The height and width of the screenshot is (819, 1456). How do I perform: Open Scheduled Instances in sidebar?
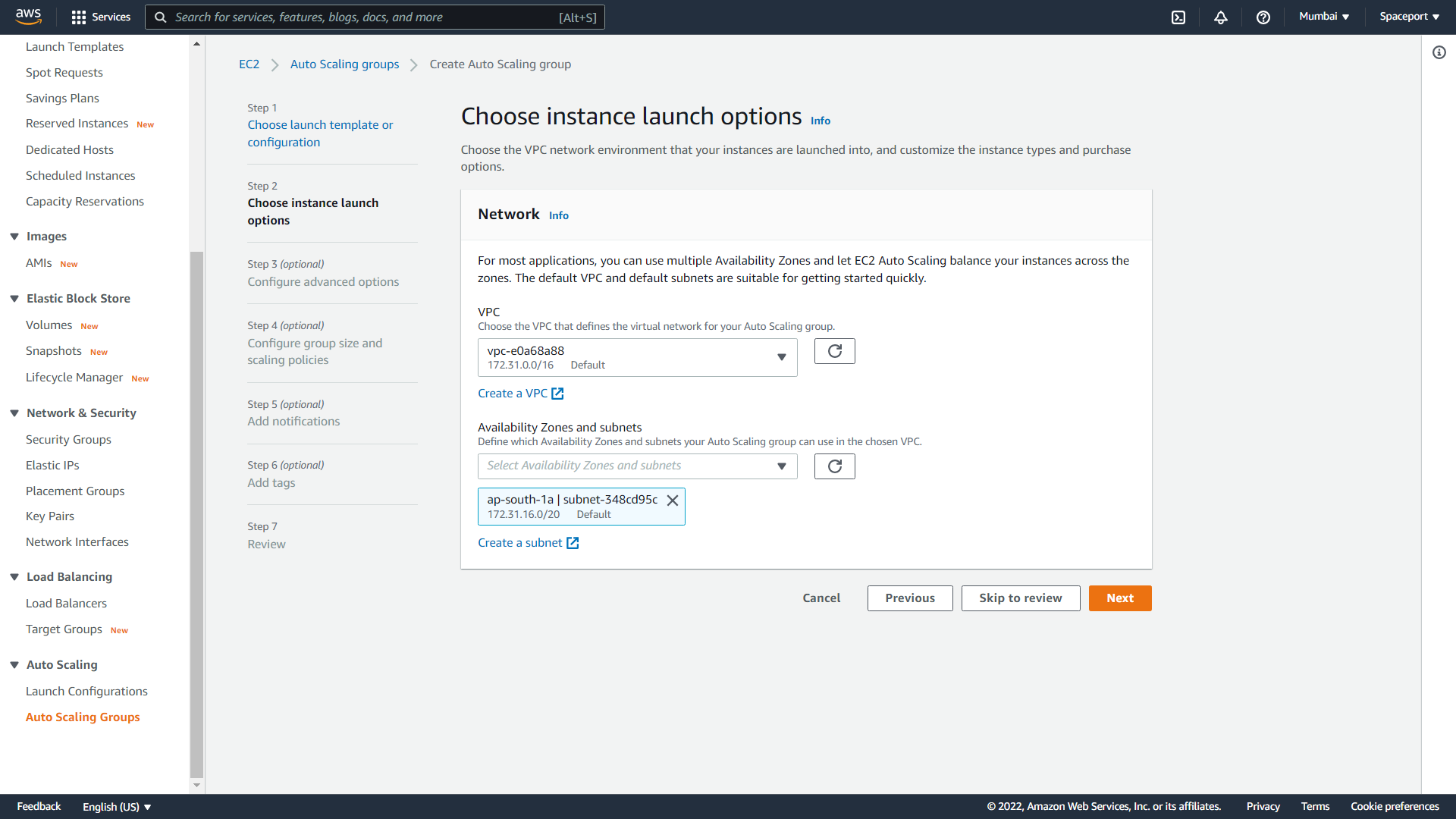[80, 175]
